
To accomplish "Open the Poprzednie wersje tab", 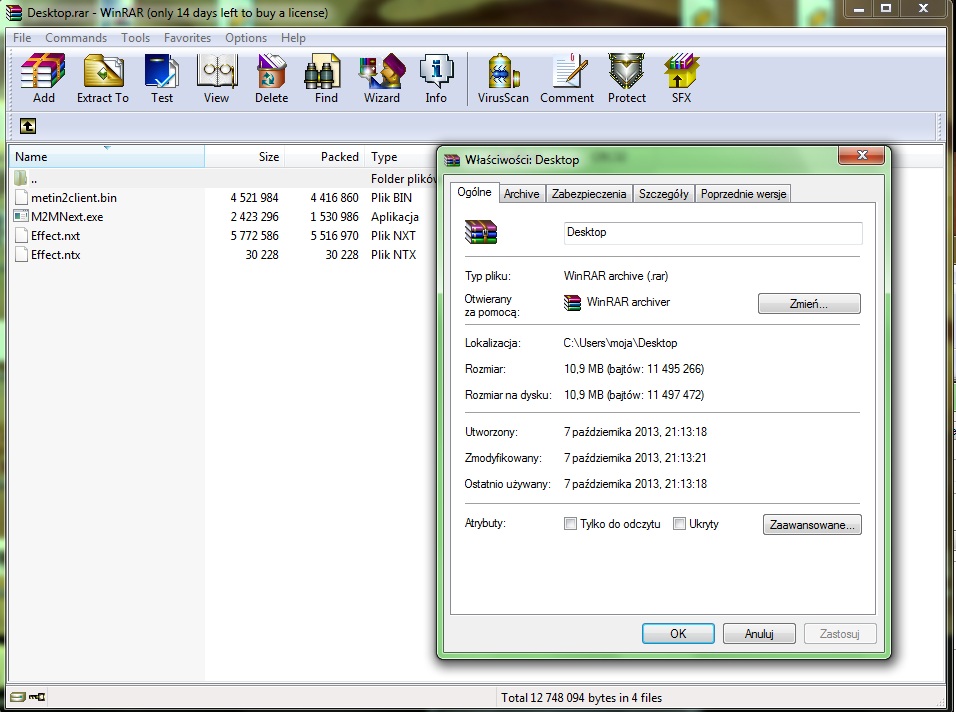I will pos(743,194).
